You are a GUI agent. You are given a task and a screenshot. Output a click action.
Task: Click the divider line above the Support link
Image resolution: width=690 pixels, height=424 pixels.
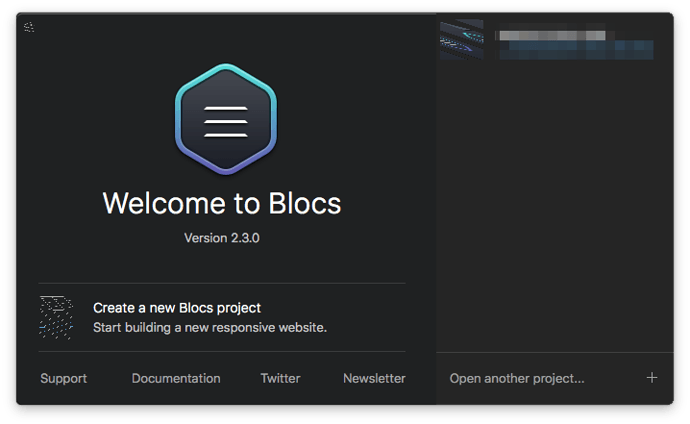pos(222,351)
